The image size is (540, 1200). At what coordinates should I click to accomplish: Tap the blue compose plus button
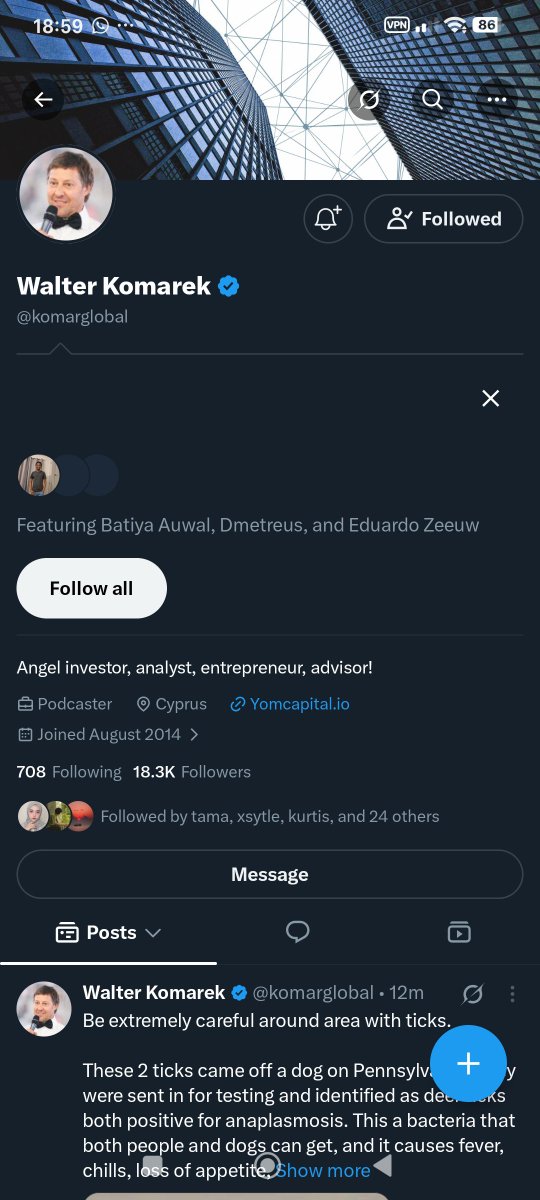tap(468, 1063)
